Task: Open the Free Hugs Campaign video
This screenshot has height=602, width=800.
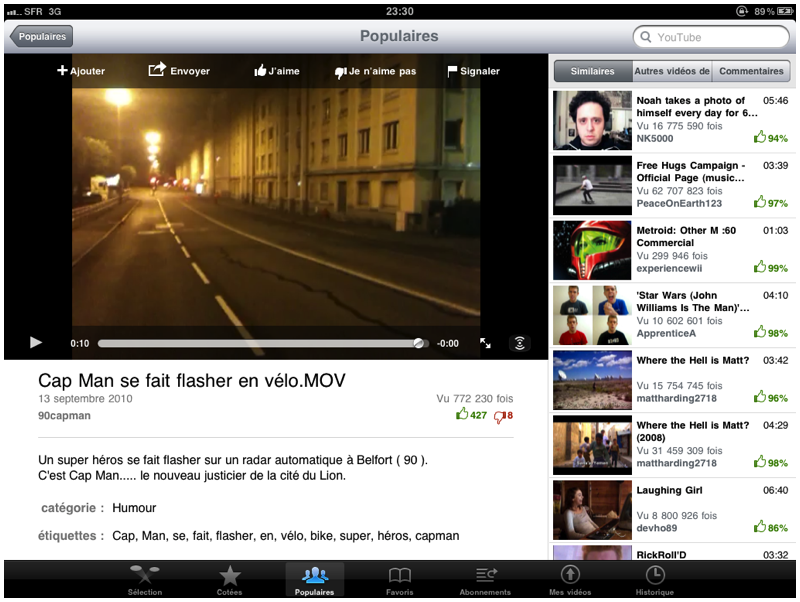Action: point(673,185)
